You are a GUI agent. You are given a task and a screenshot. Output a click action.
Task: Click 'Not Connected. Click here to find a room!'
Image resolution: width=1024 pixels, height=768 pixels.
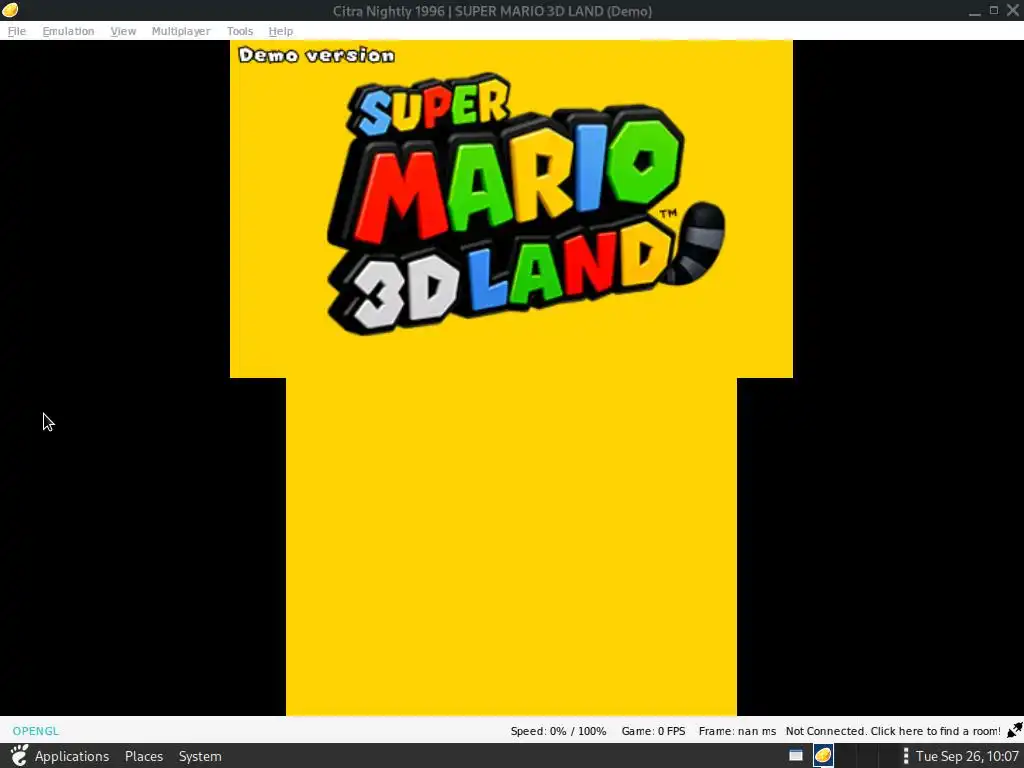tap(893, 731)
